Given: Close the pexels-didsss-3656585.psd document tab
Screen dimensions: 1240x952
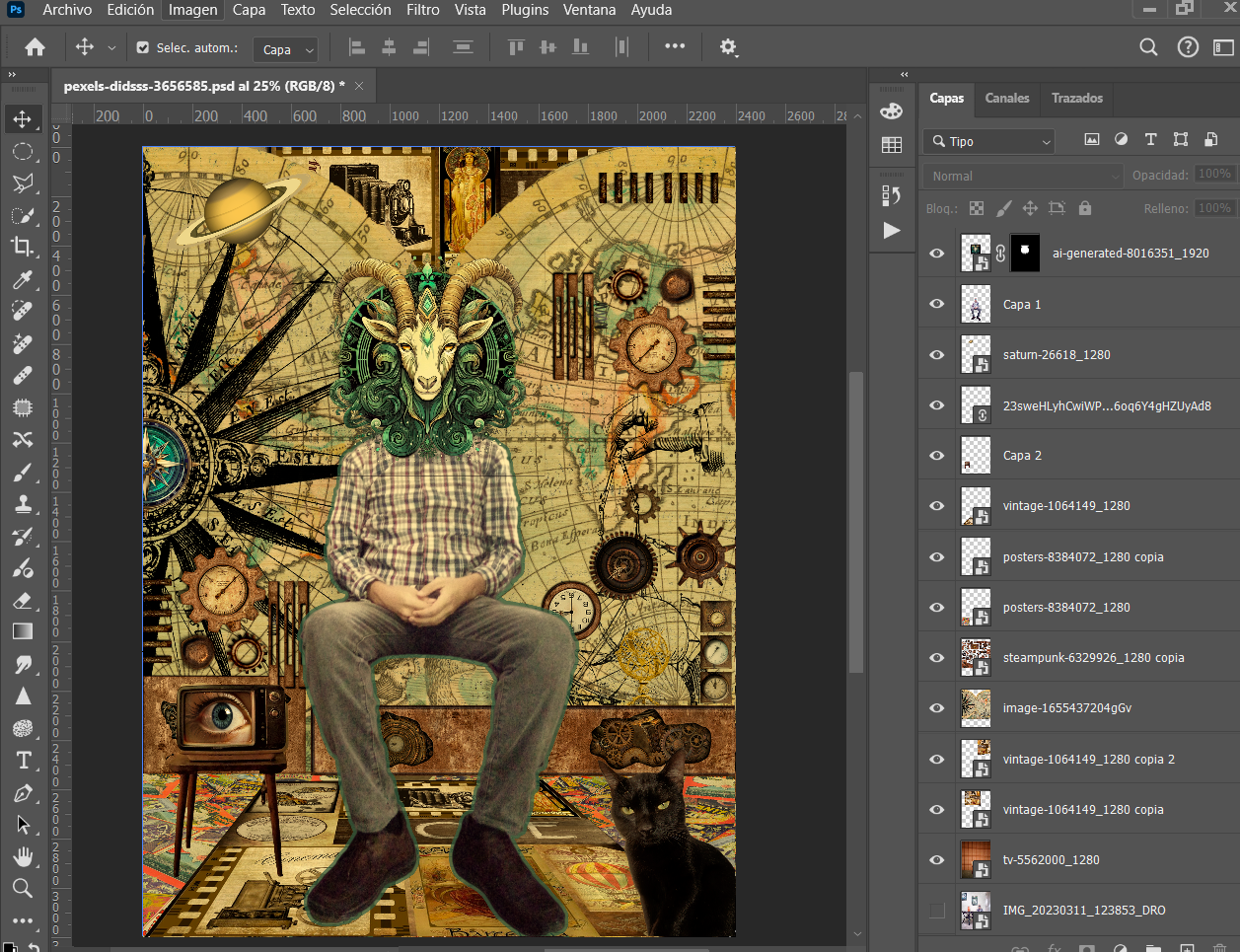Looking at the screenshot, I should pos(359,86).
